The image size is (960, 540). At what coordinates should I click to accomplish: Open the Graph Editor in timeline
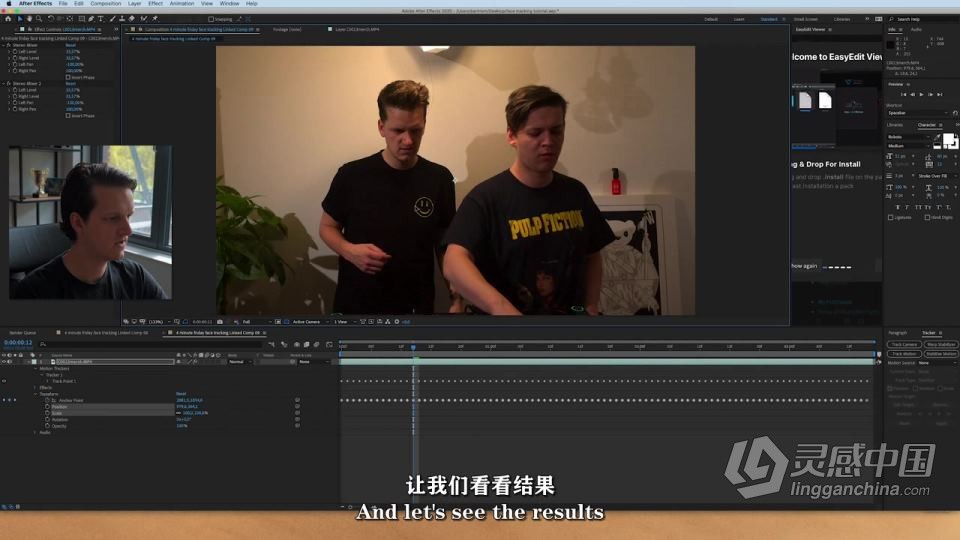tap(329, 345)
